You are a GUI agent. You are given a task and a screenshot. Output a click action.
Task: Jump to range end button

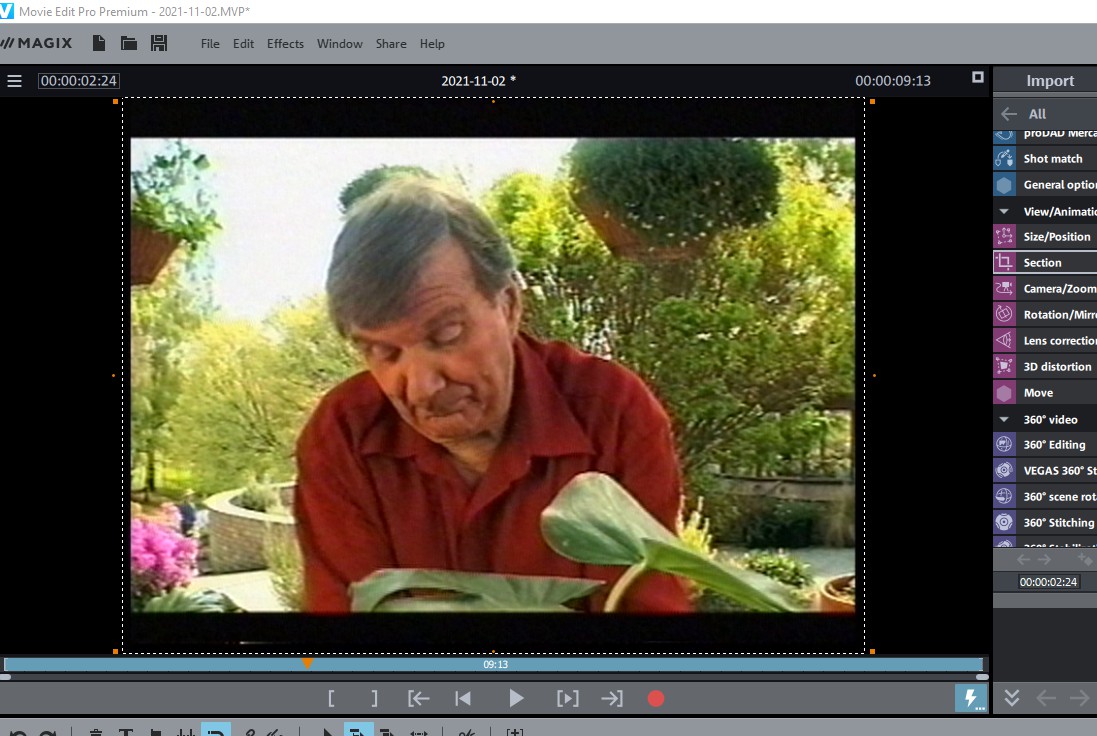[611, 698]
